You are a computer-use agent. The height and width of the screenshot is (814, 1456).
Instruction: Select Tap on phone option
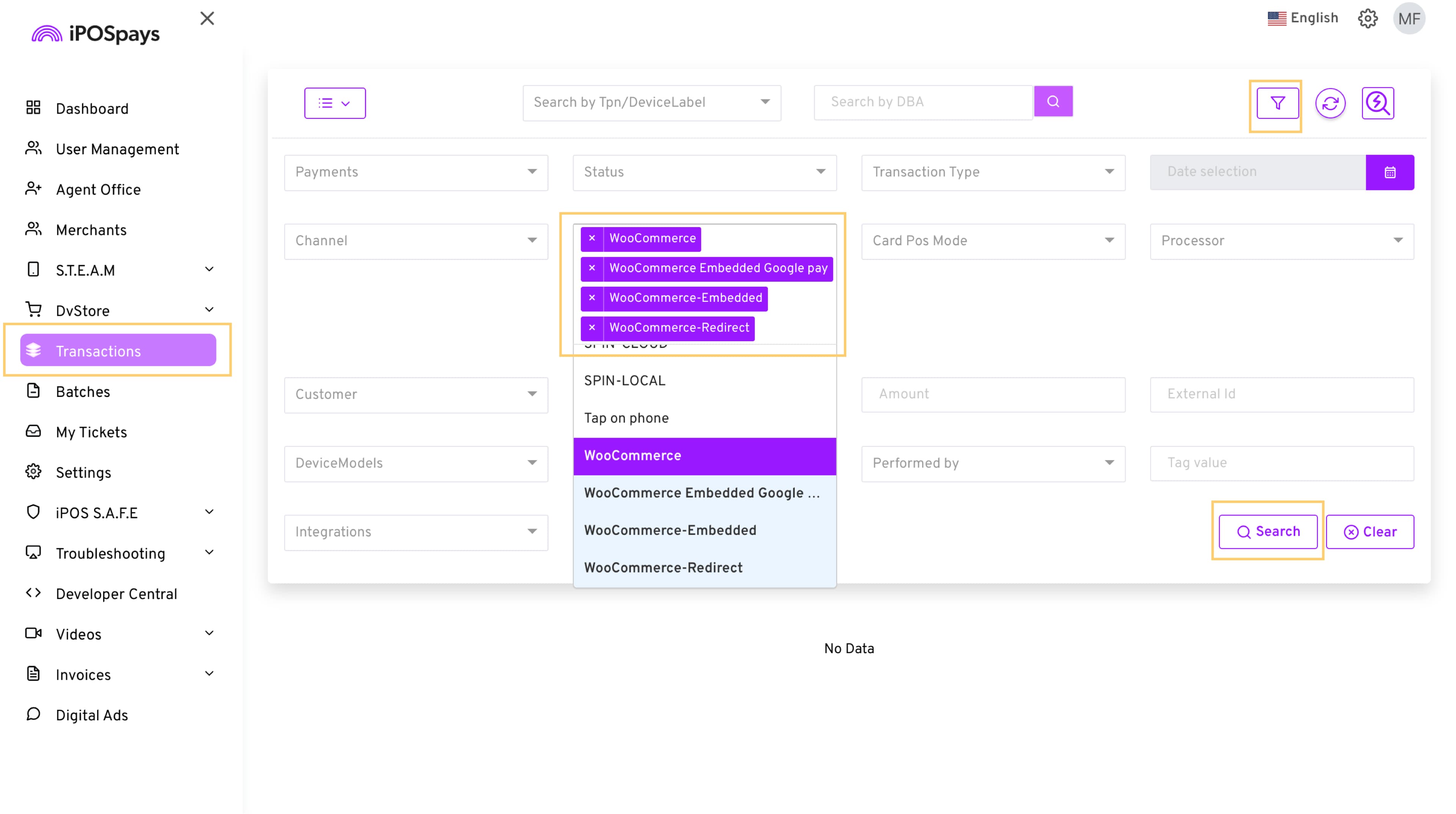[x=704, y=419]
